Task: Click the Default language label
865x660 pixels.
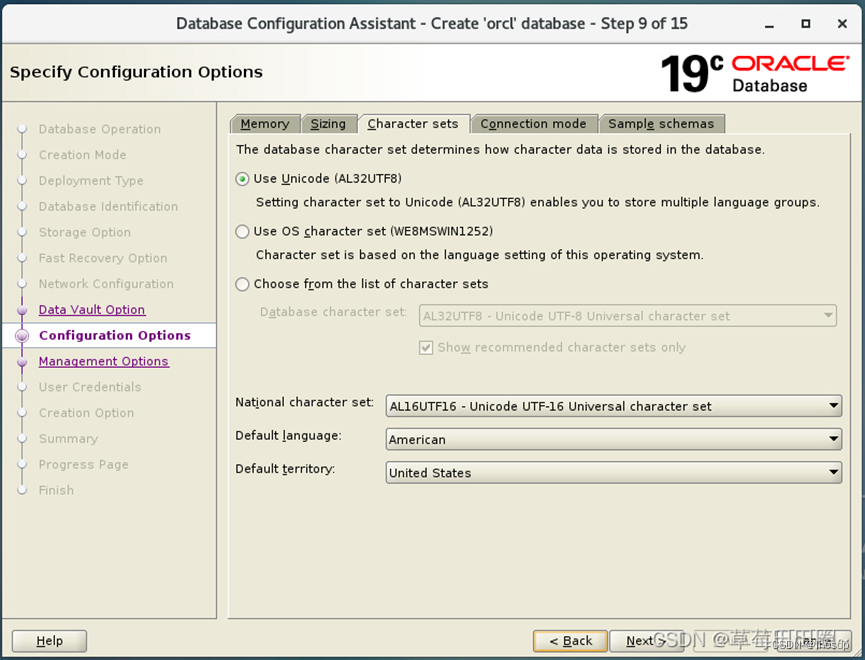Action: (x=289, y=435)
